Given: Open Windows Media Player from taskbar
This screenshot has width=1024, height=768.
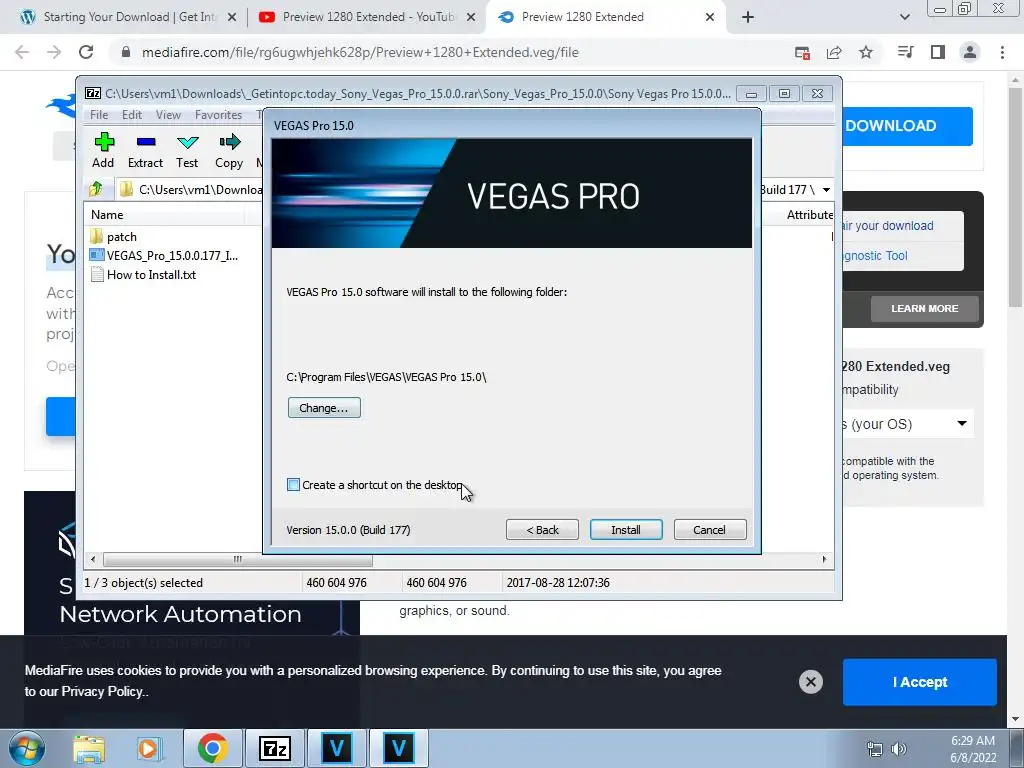Looking at the screenshot, I should 149,748.
